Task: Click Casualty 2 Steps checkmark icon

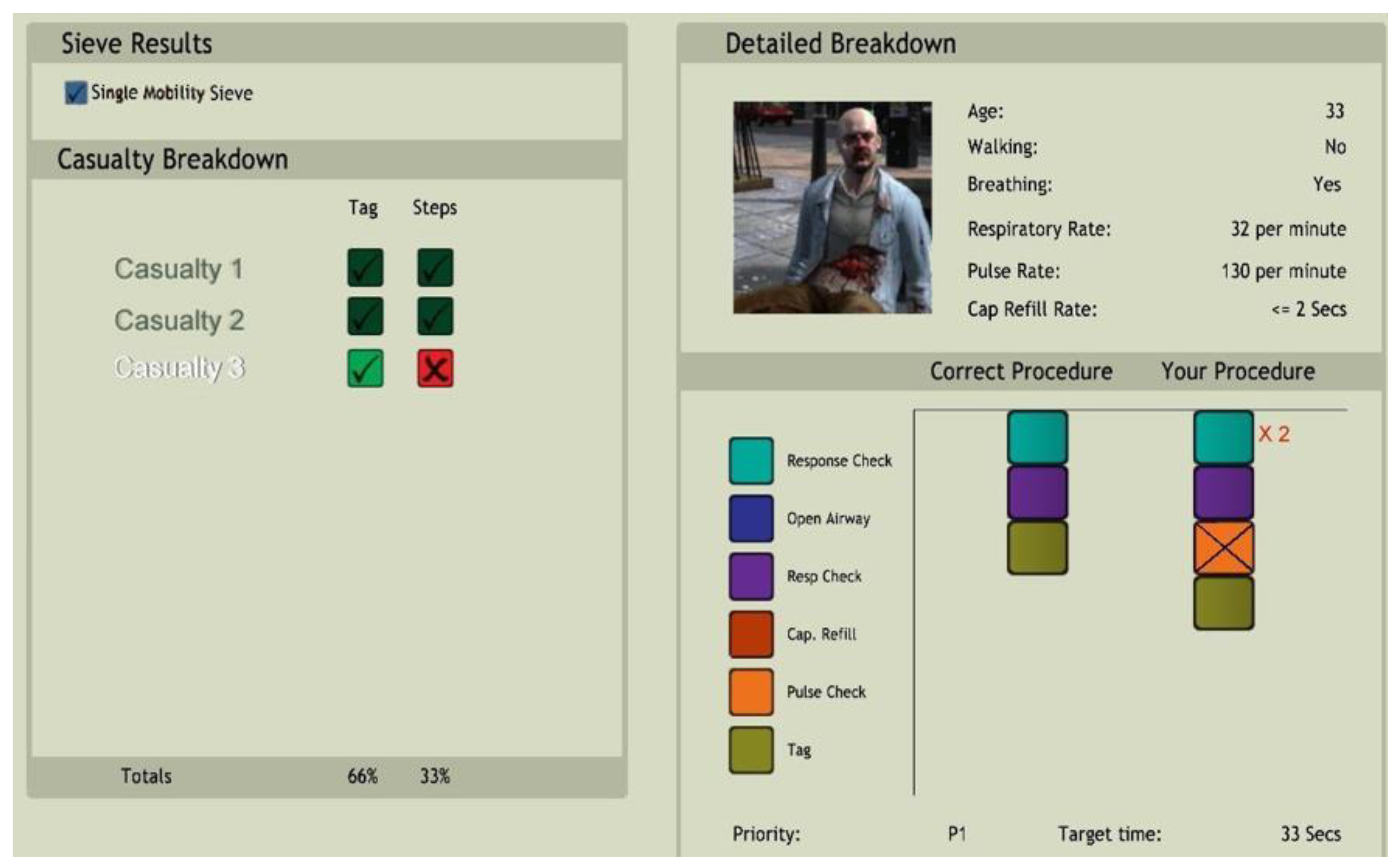Action: pos(435,316)
